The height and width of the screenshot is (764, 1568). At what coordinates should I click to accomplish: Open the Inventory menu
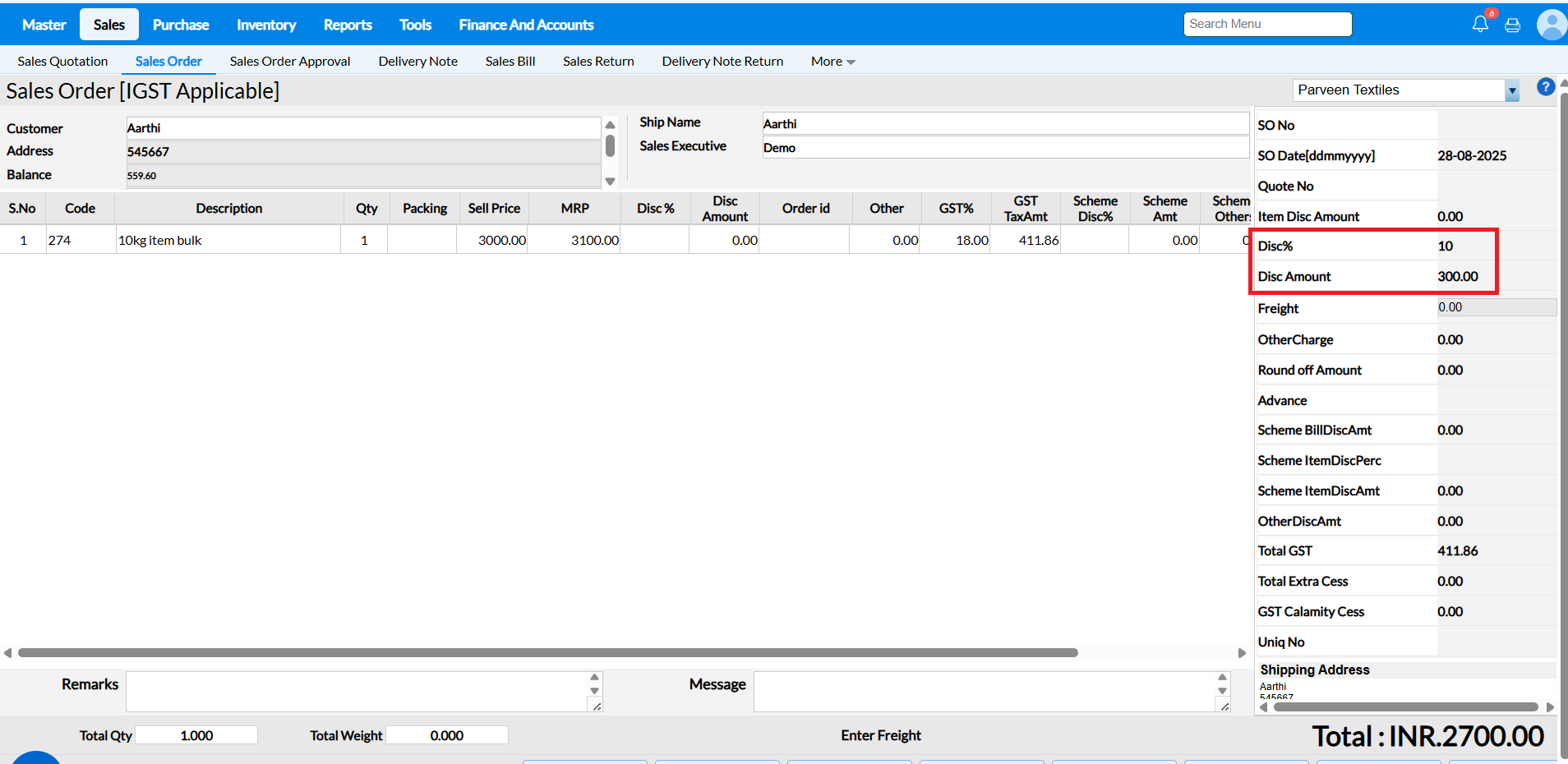(x=266, y=25)
